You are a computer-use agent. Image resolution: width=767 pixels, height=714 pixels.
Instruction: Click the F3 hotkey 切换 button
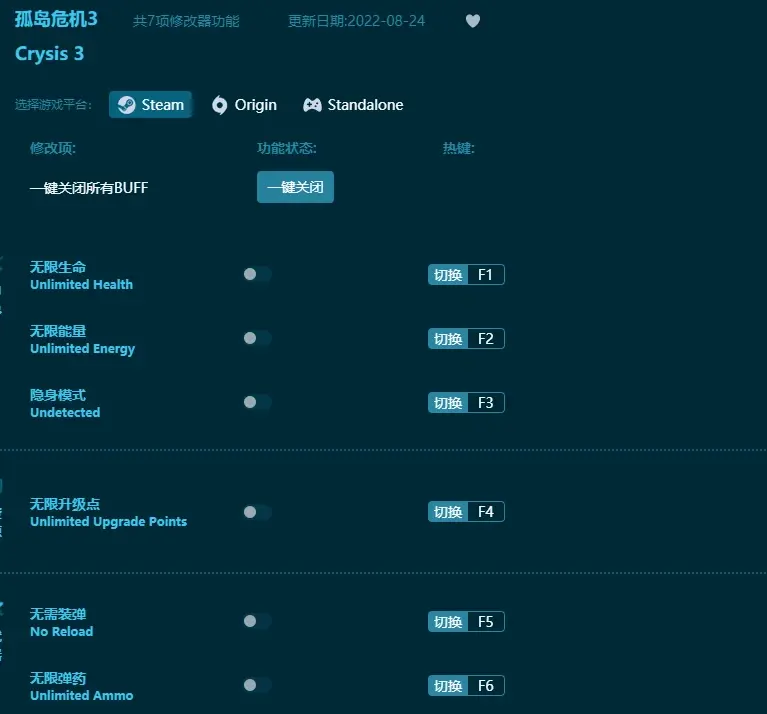pyautogui.click(x=448, y=403)
